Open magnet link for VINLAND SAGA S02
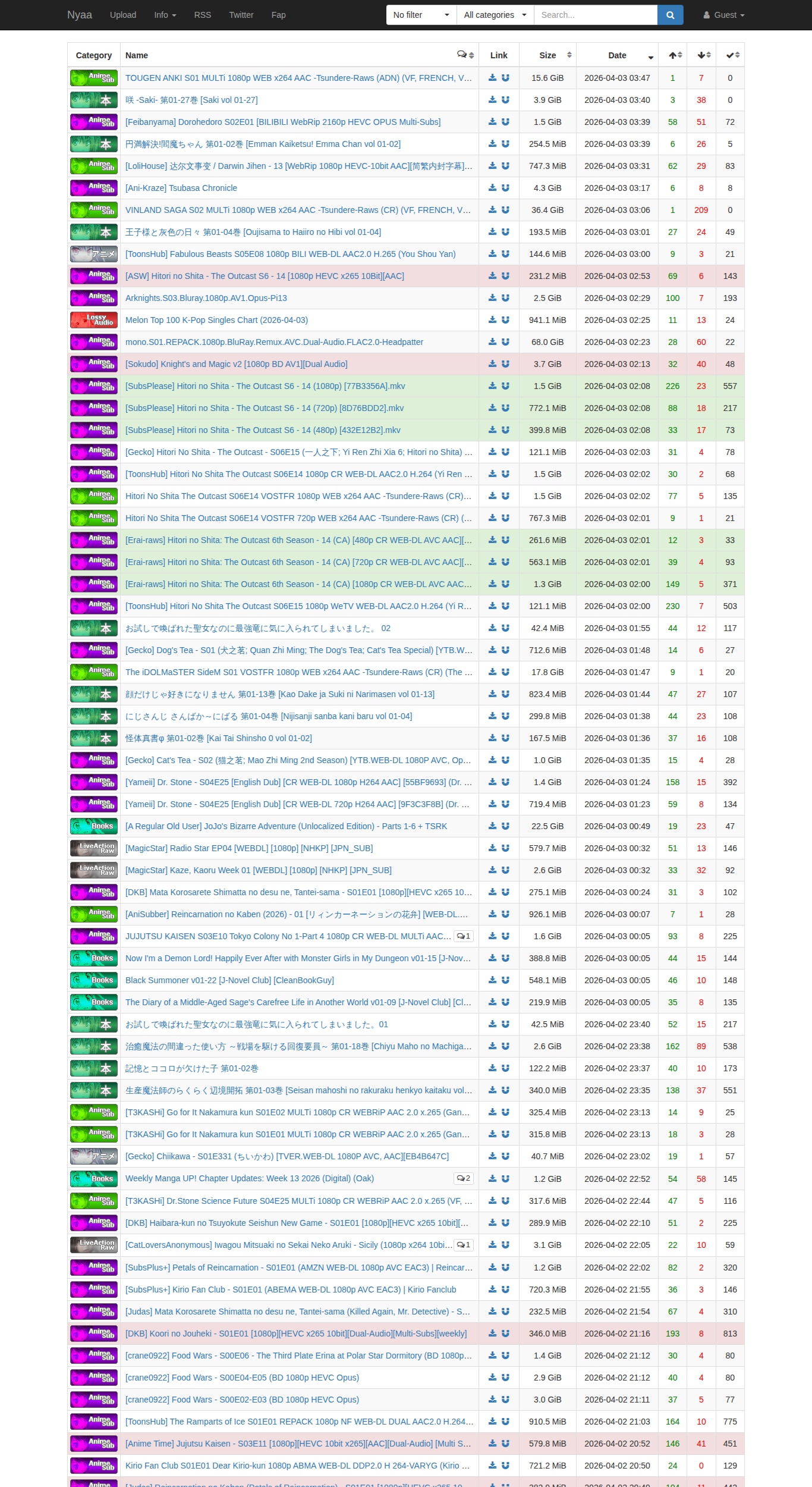This screenshot has width=812, height=1487. click(x=505, y=210)
